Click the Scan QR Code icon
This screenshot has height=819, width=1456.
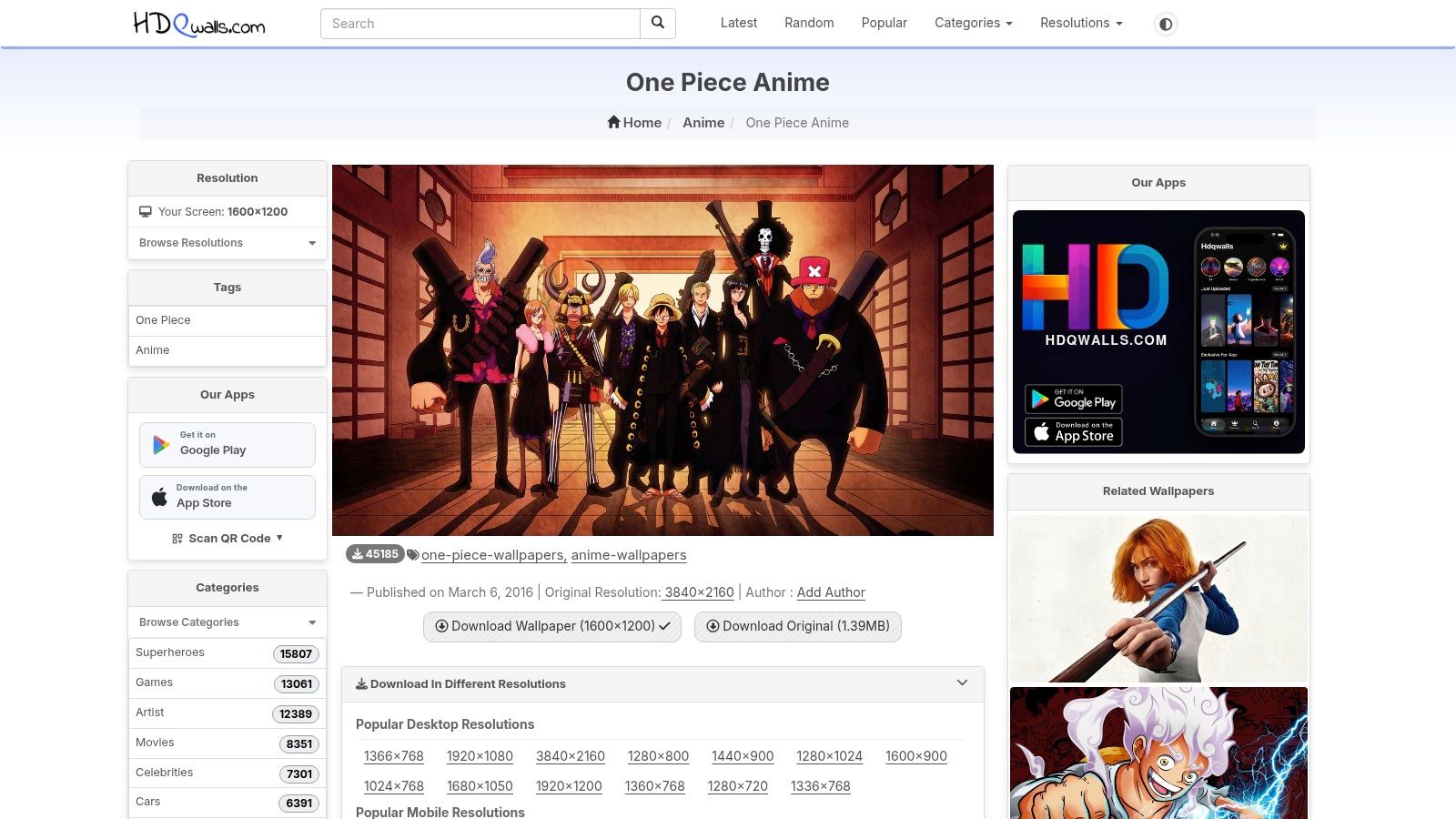pos(177,539)
